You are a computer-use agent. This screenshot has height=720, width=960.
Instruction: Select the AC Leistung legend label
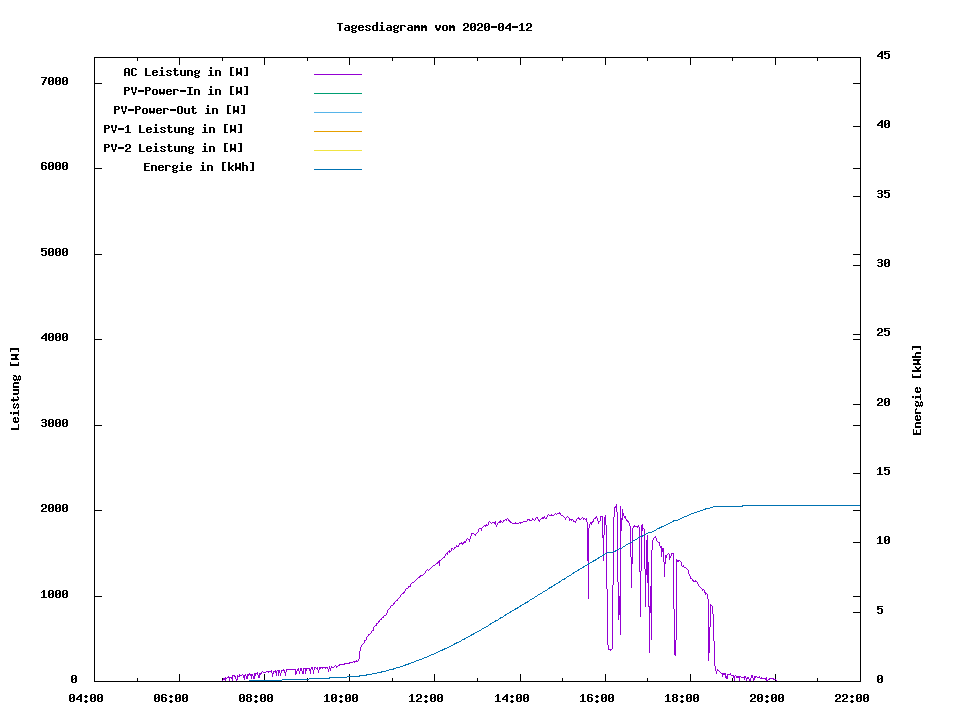click(x=186, y=72)
